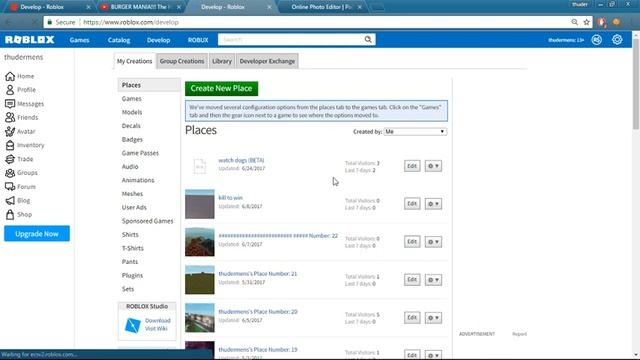640x360 pixels.
Task: Open gear dropdown for Place Number: 21
Action: 433,280
